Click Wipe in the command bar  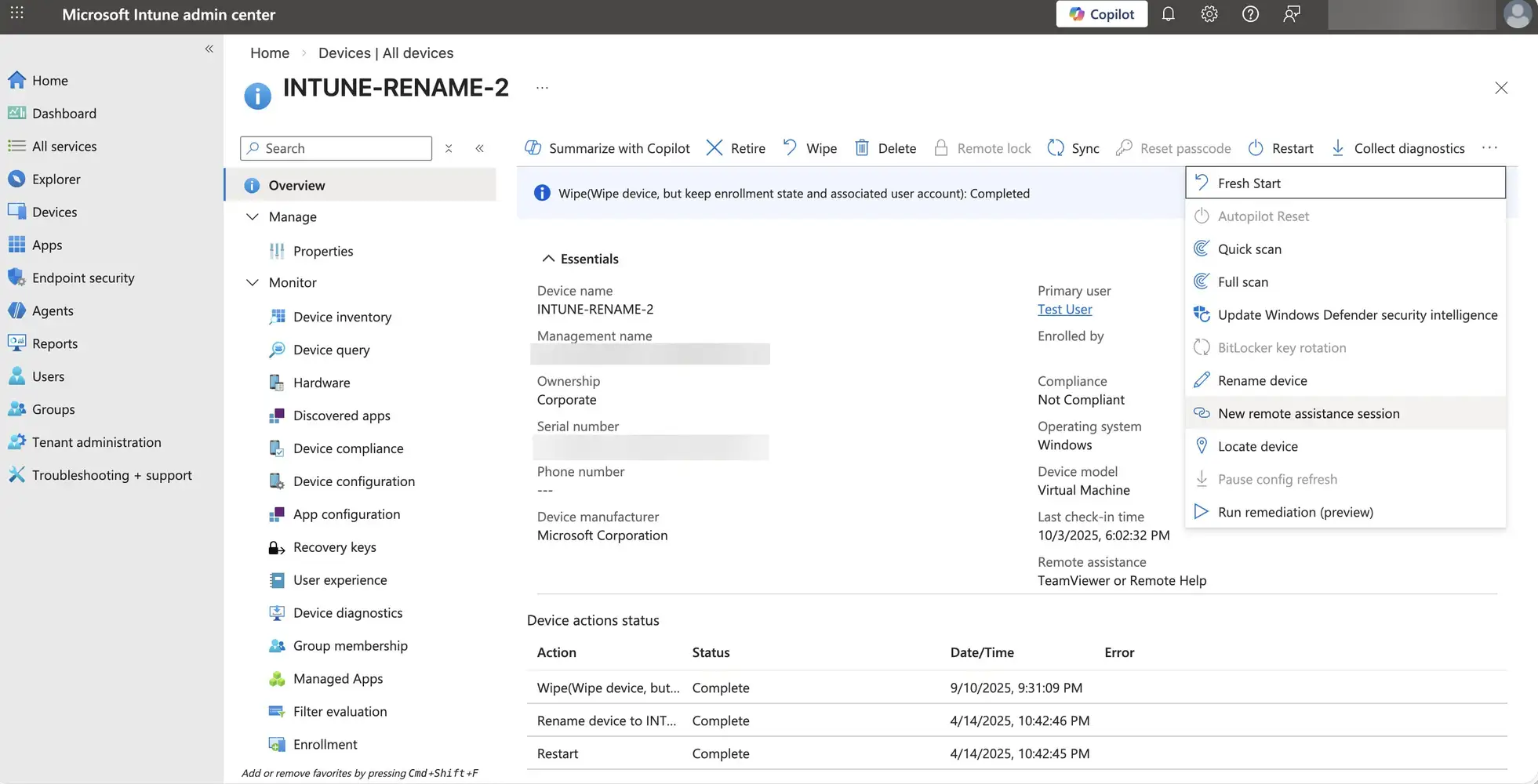point(809,148)
